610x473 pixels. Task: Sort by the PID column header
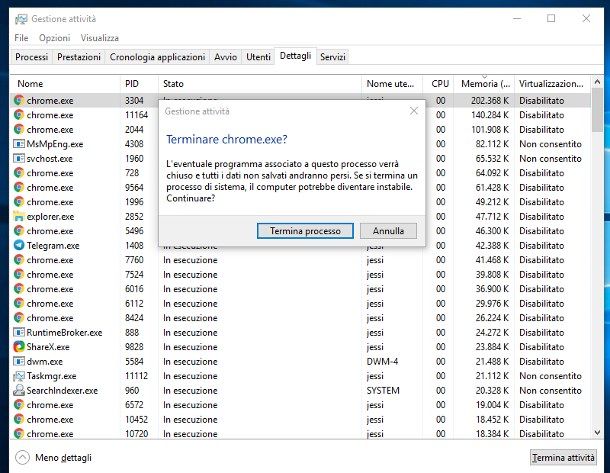(139, 84)
